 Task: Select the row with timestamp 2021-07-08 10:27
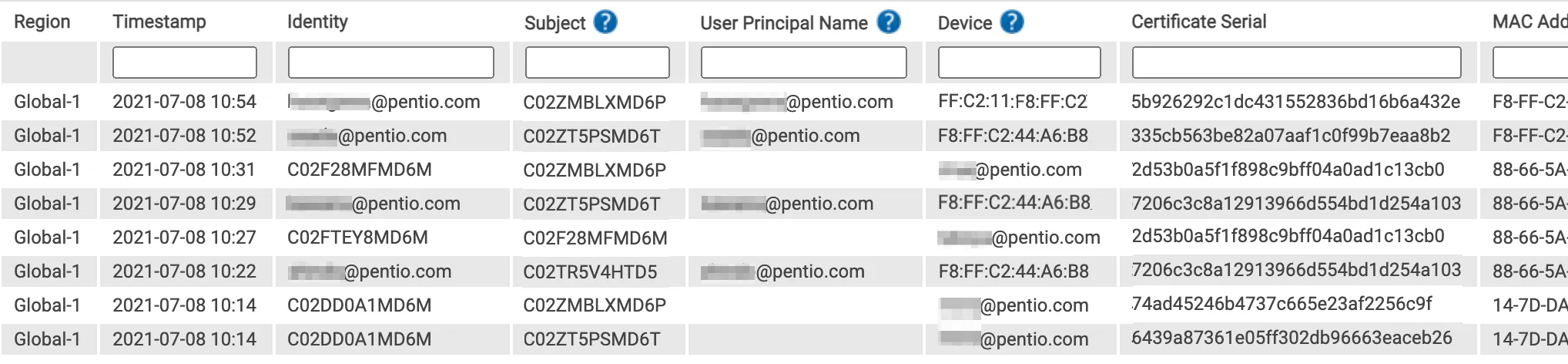click(x=784, y=238)
